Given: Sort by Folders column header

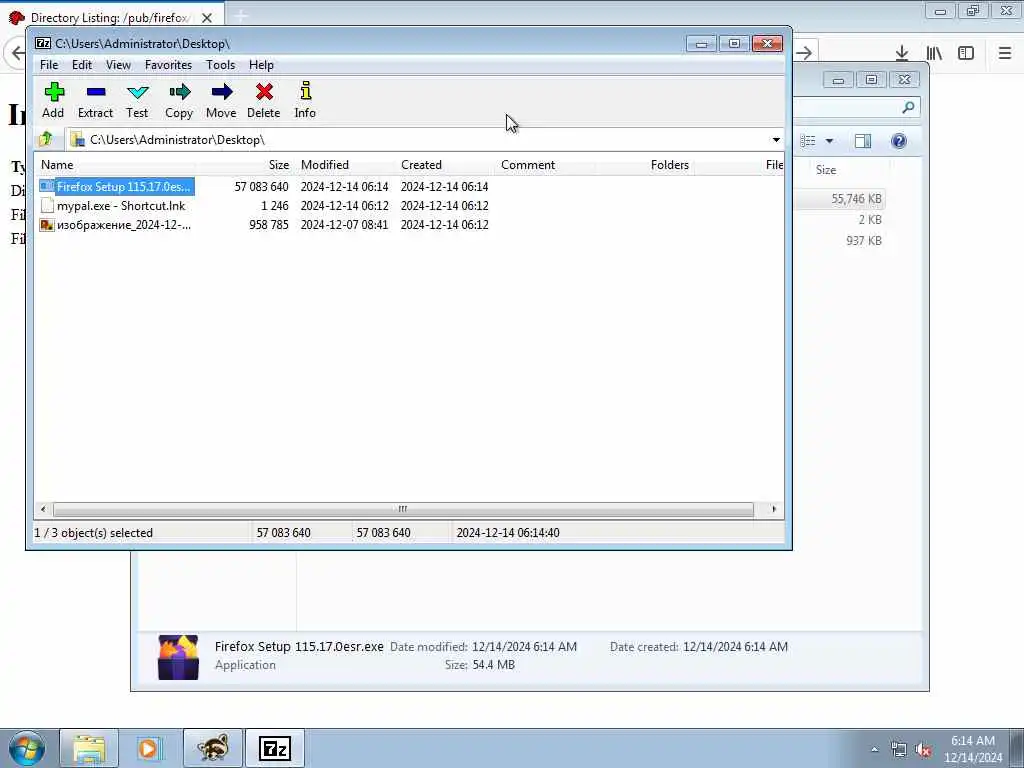Looking at the screenshot, I should (644, 165).
